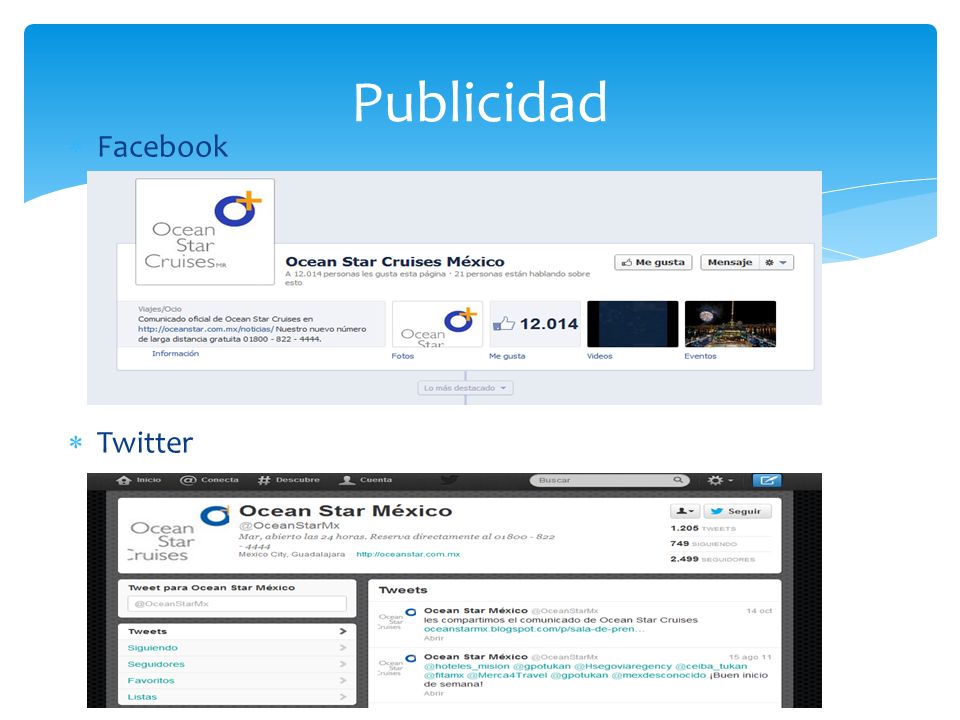Click the Twitter profile Ocean Star logo

[x=179, y=534]
